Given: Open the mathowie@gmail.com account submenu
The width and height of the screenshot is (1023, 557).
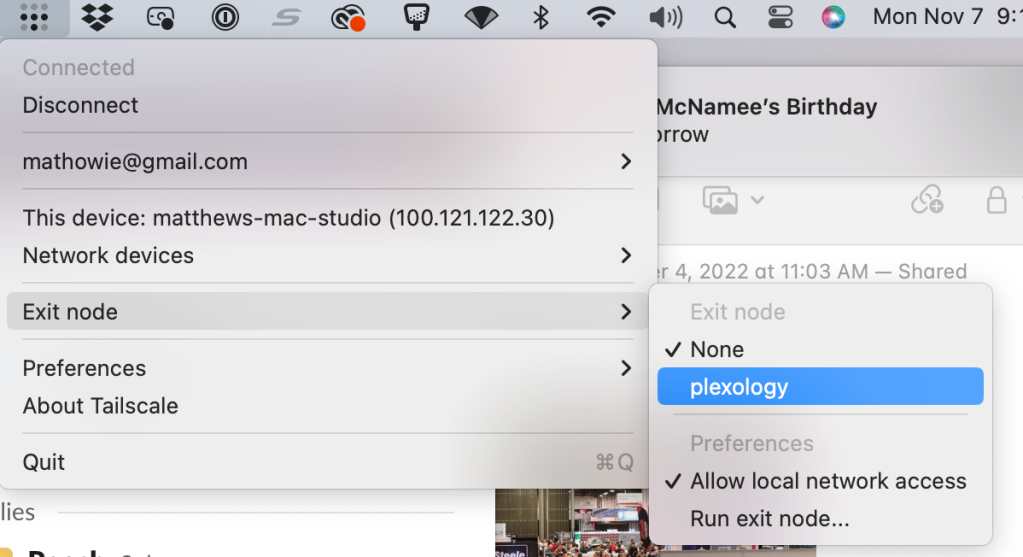Looking at the screenshot, I should [x=328, y=161].
